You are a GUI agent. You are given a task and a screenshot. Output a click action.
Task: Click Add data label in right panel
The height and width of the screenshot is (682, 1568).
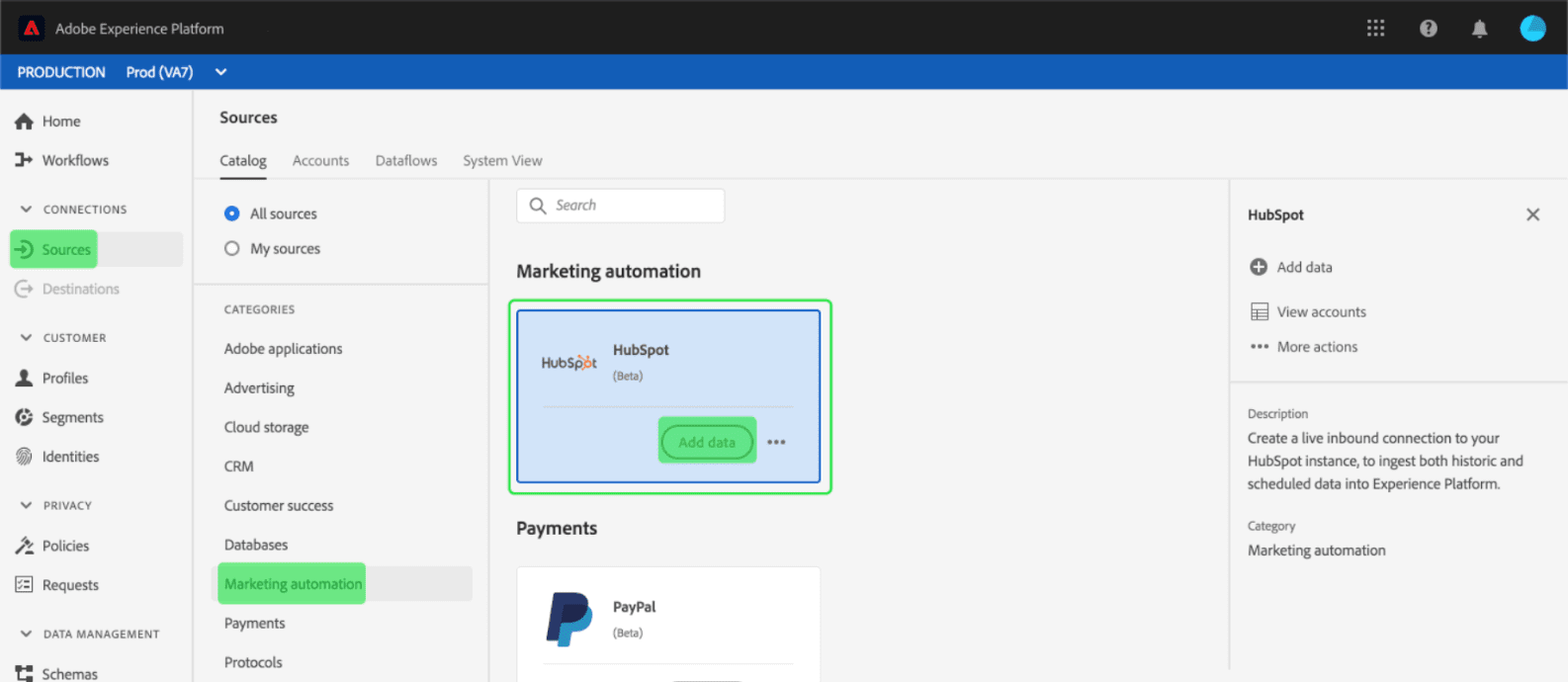1304,267
